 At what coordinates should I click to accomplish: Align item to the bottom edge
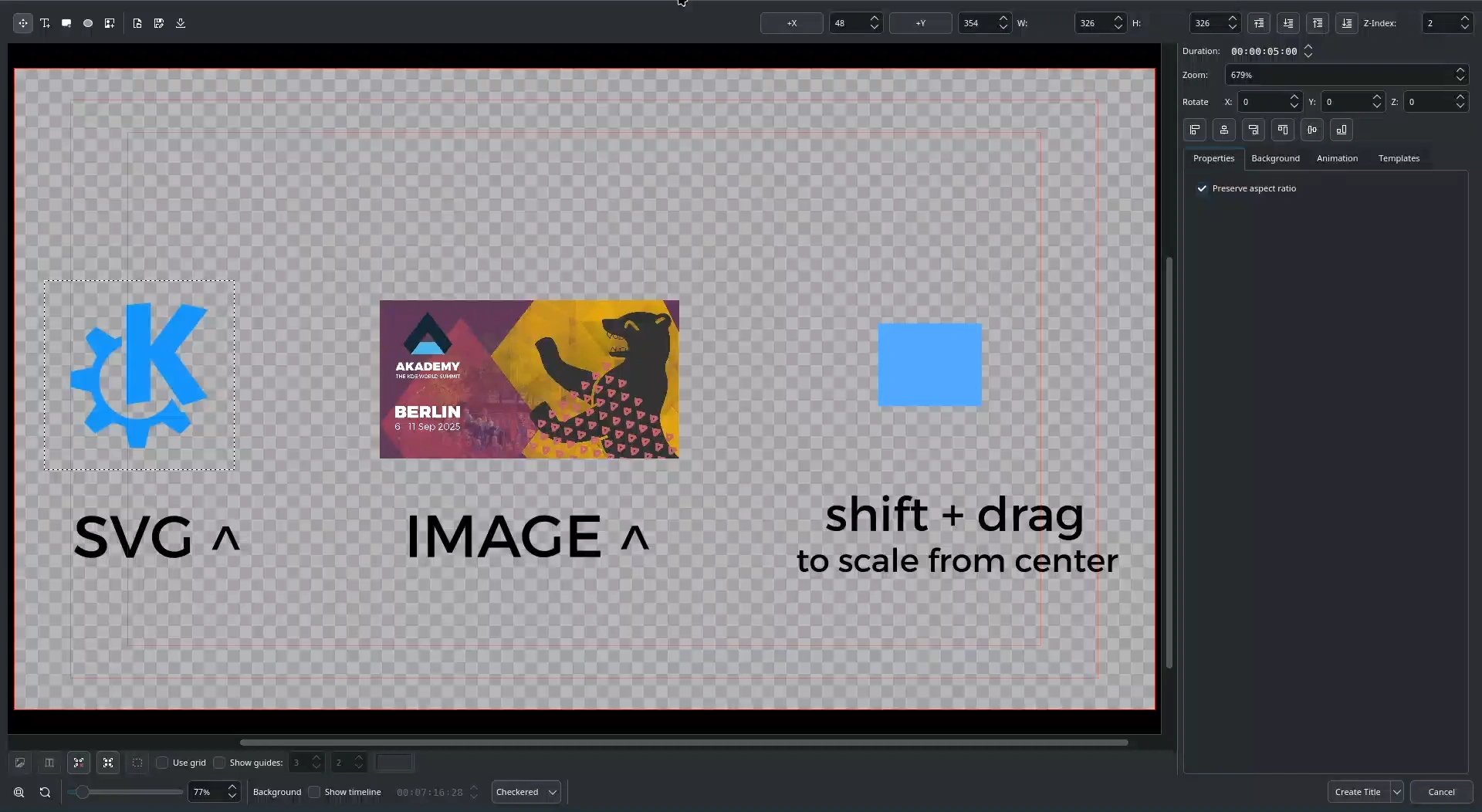[1342, 130]
